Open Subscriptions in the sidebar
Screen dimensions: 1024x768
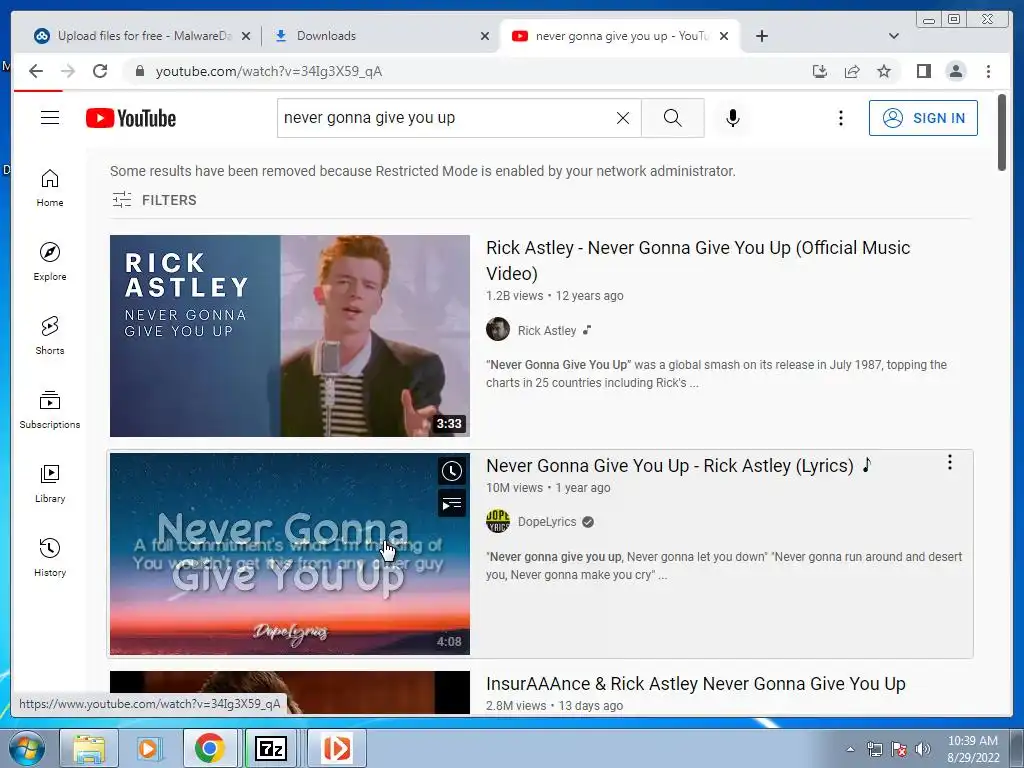click(50, 409)
